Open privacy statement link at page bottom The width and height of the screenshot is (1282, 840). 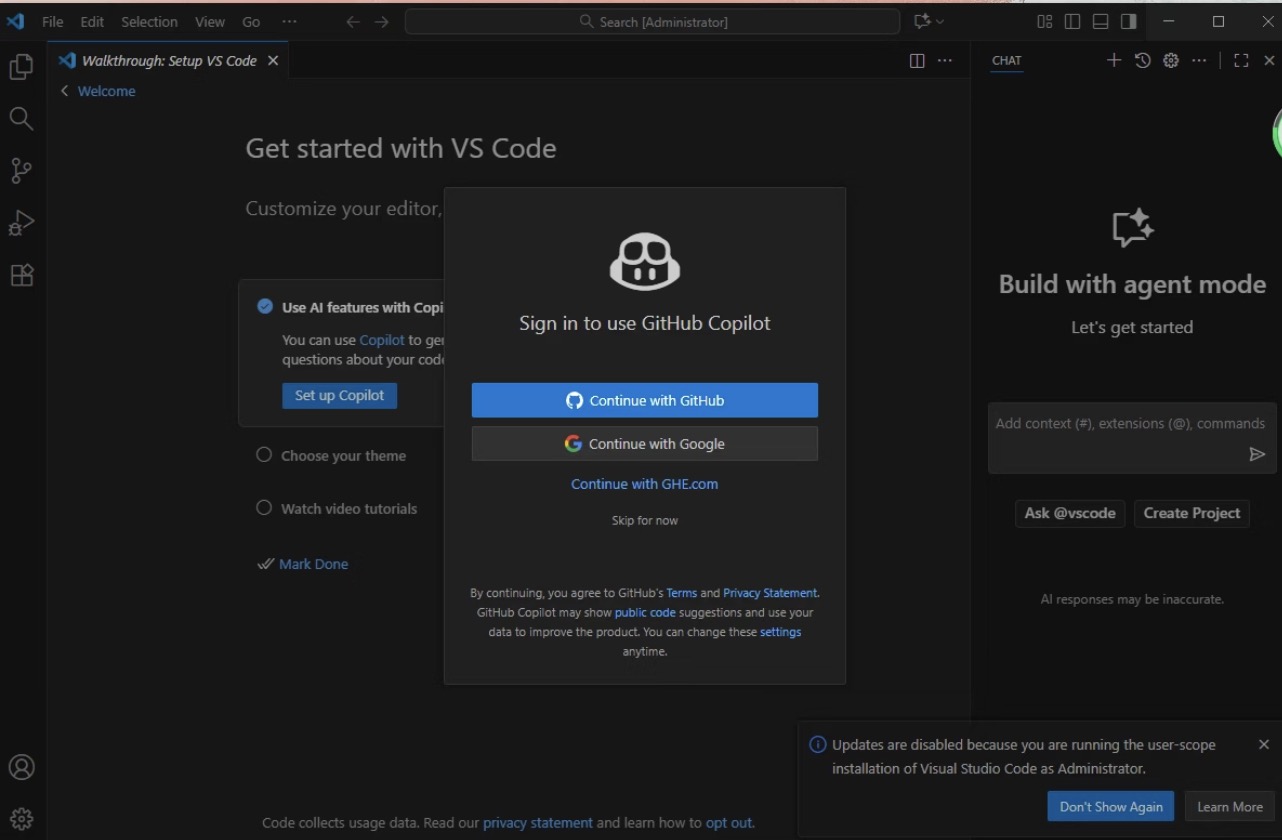point(538,823)
